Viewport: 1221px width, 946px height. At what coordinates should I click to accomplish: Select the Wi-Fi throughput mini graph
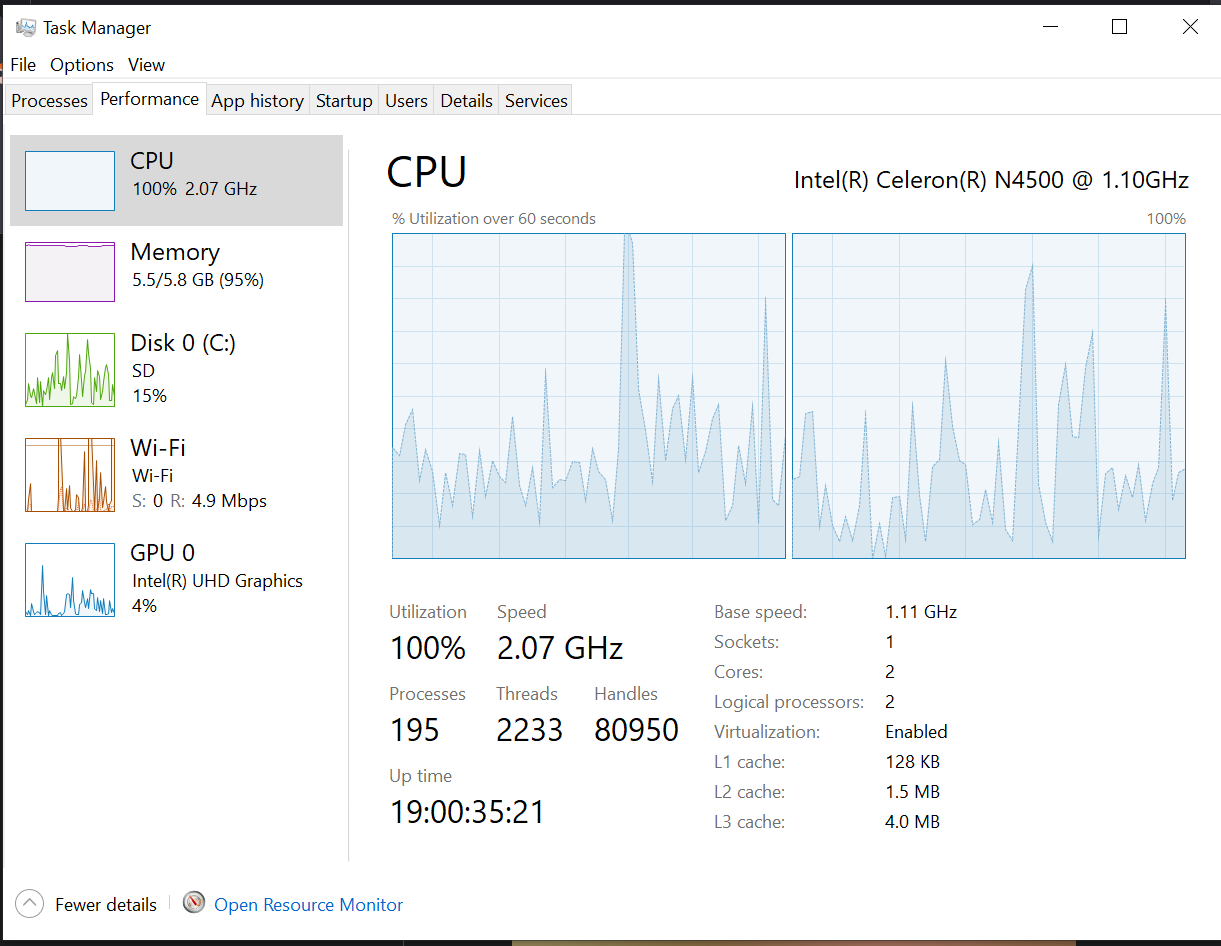(70, 475)
